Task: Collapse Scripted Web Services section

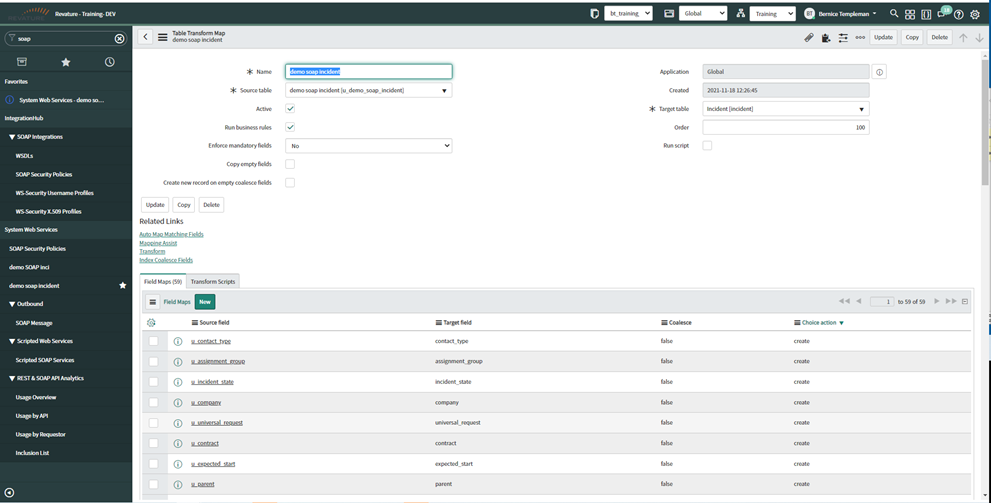Action: click(x=40, y=341)
